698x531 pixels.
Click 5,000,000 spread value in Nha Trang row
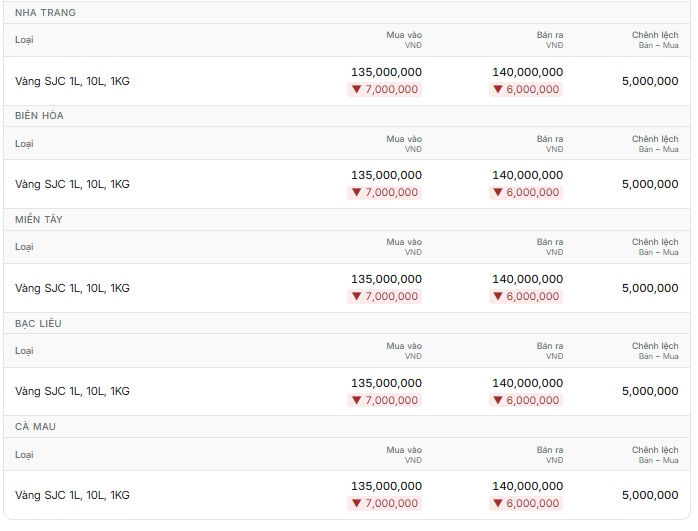point(650,81)
